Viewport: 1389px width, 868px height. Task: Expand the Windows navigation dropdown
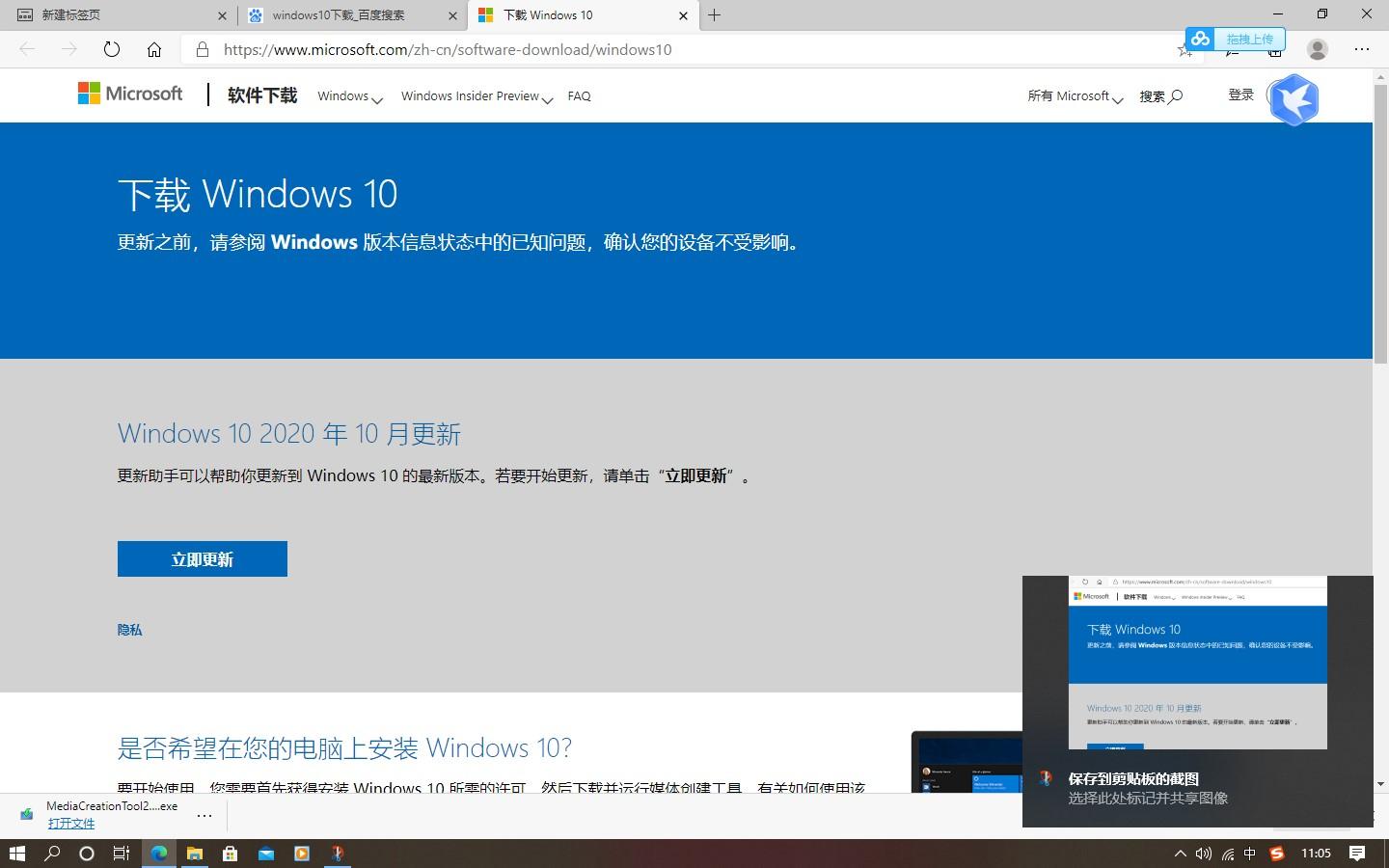click(x=349, y=96)
